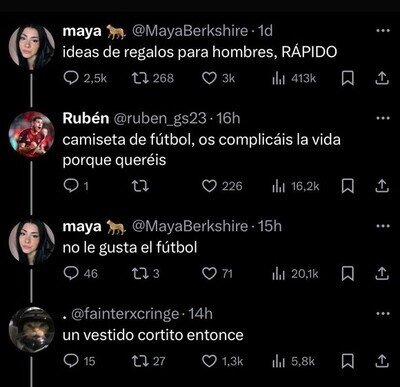Open the @fainterxcringe profile handle
The width and height of the screenshot is (400, 387).
125,314
